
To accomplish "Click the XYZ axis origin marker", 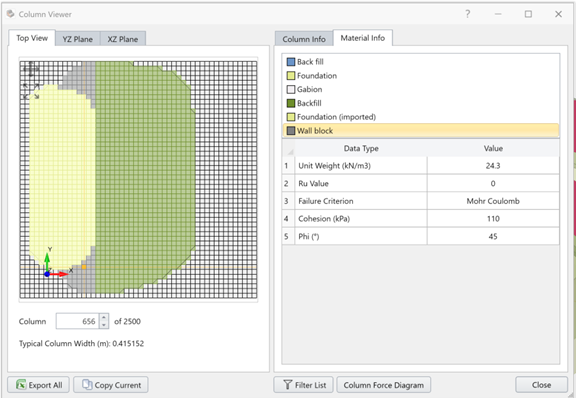I will point(47,274).
